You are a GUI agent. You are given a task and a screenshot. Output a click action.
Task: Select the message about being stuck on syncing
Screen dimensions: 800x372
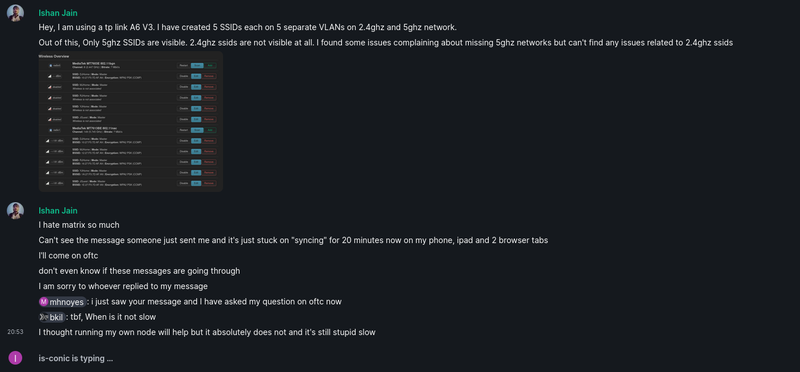293,240
